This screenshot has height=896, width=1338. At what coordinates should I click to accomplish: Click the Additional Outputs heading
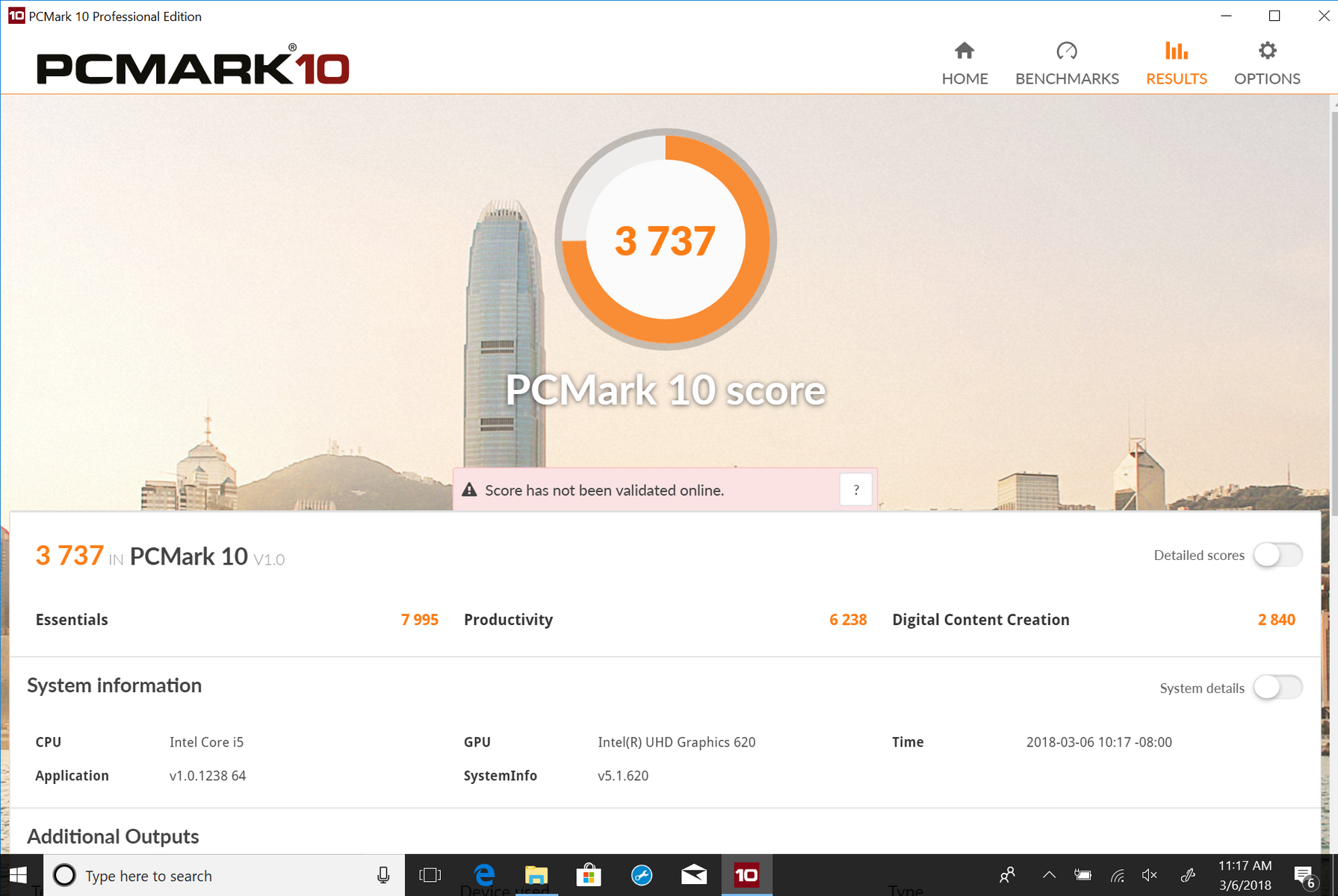pos(113,836)
